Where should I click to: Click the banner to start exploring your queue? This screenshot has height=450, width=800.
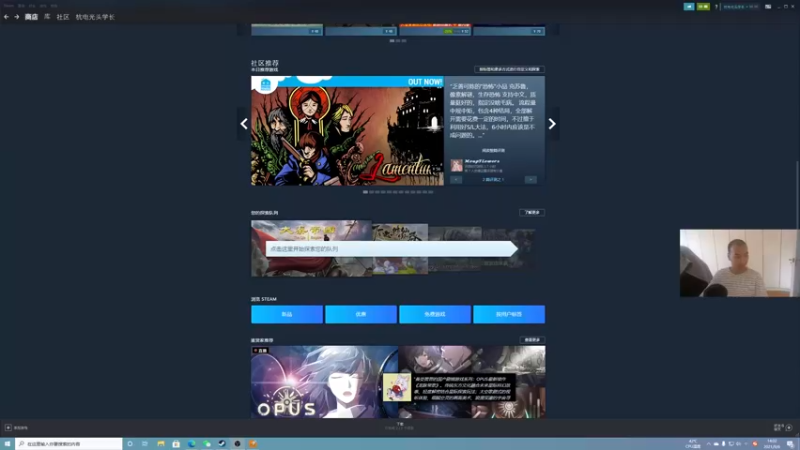click(391, 249)
